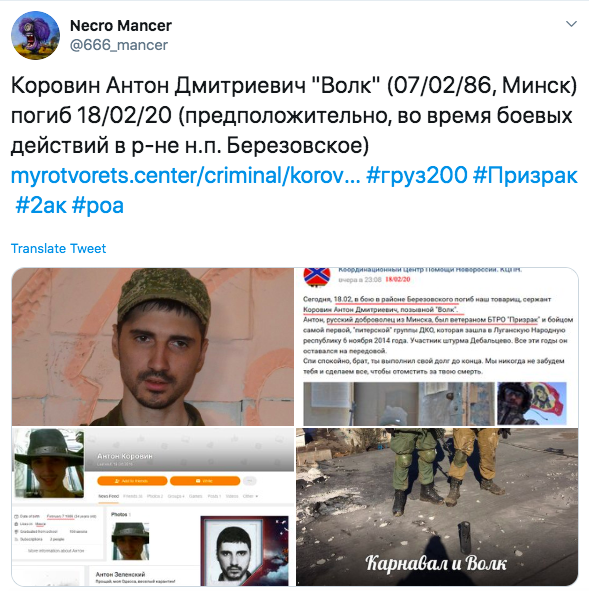This screenshot has height=591, width=589.
Task: Click the orange Add to friends button
Action: (x=132, y=481)
